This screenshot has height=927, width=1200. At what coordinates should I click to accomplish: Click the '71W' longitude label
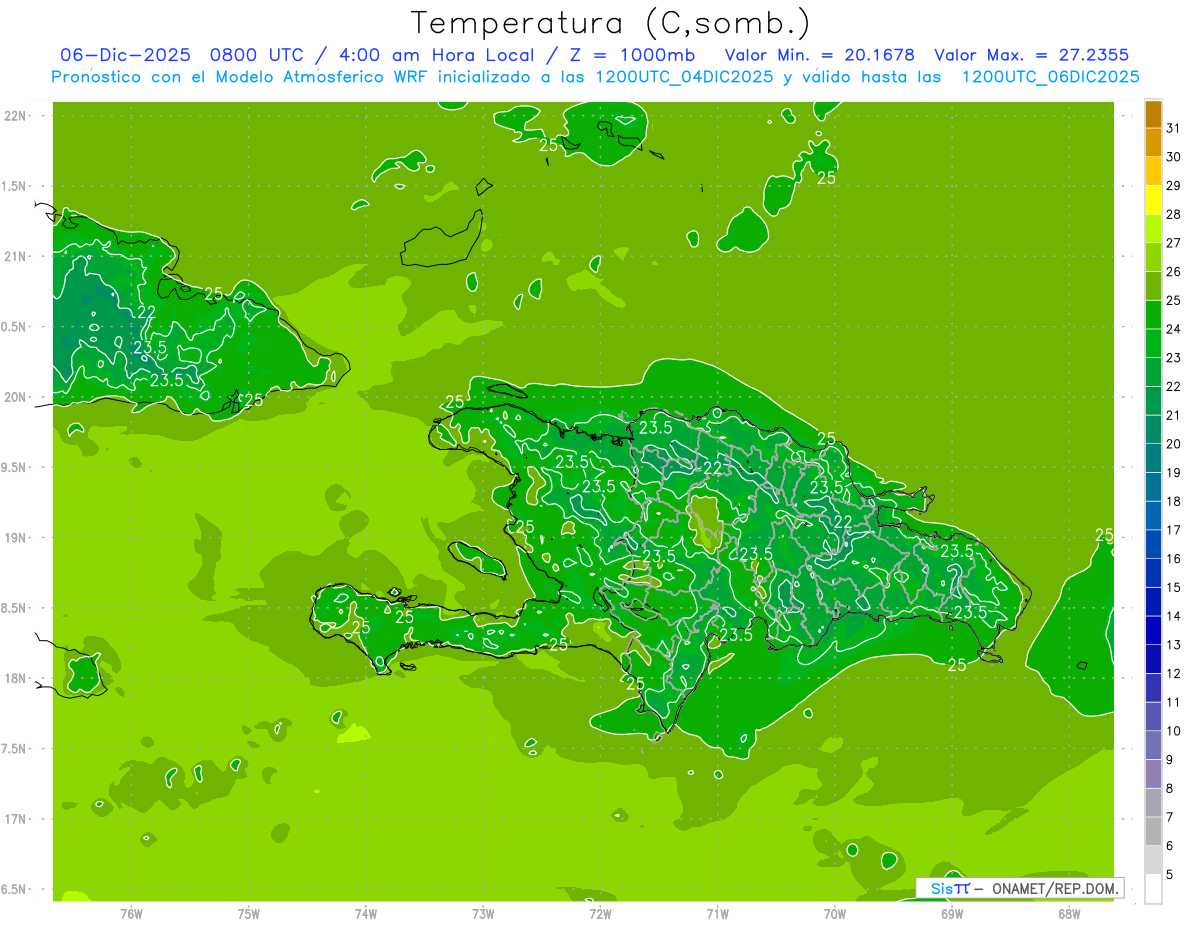click(717, 913)
